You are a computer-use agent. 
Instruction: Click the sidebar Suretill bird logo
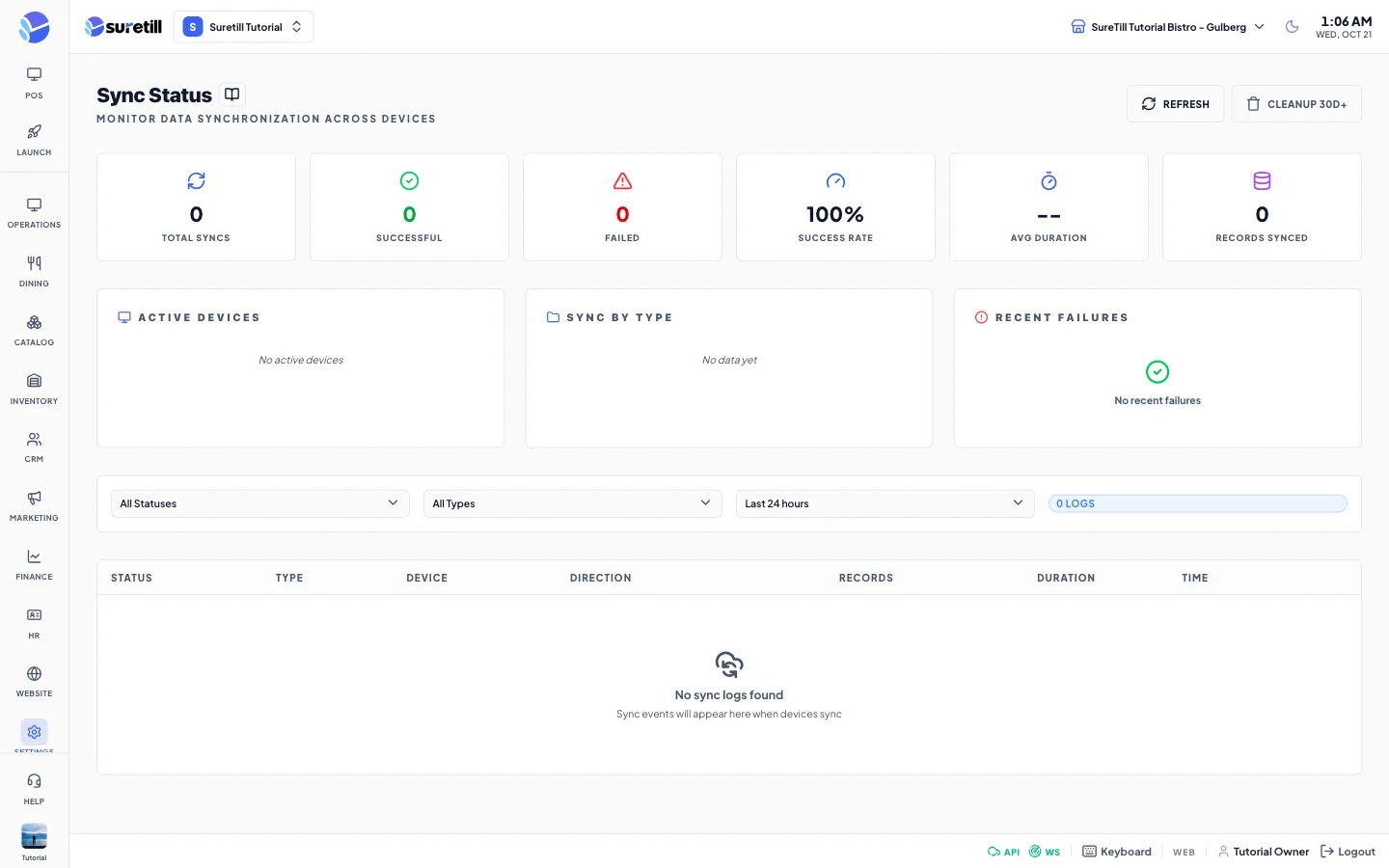[34, 27]
